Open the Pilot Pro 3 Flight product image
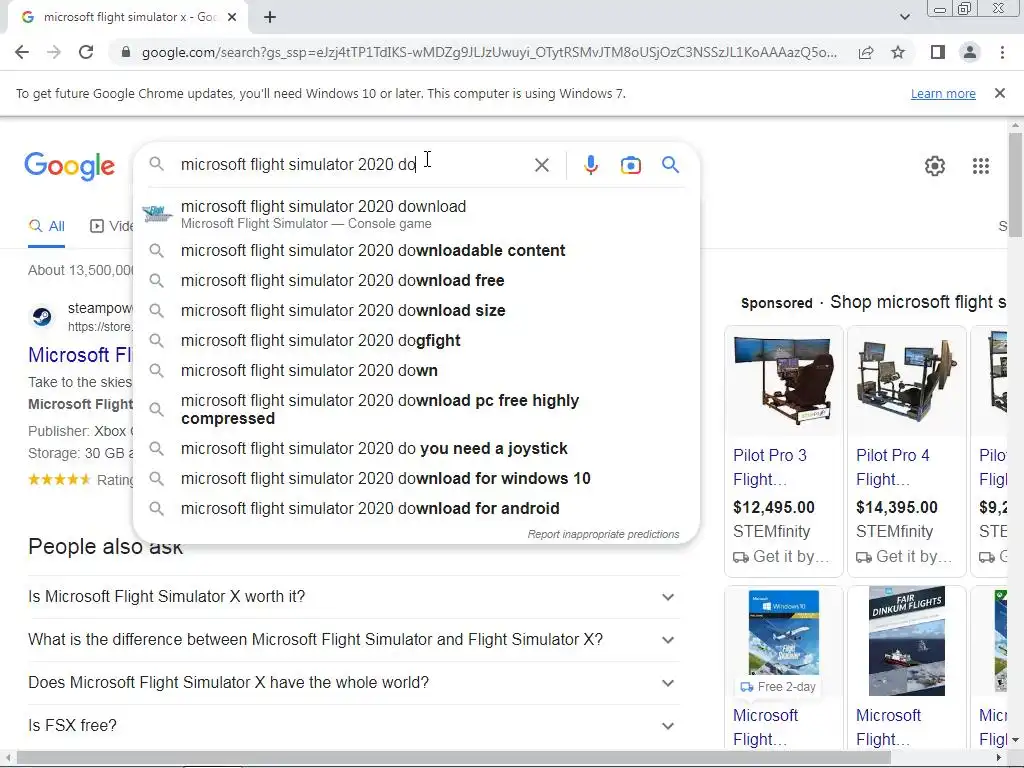This screenshot has height=768, width=1024. (783, 381)
